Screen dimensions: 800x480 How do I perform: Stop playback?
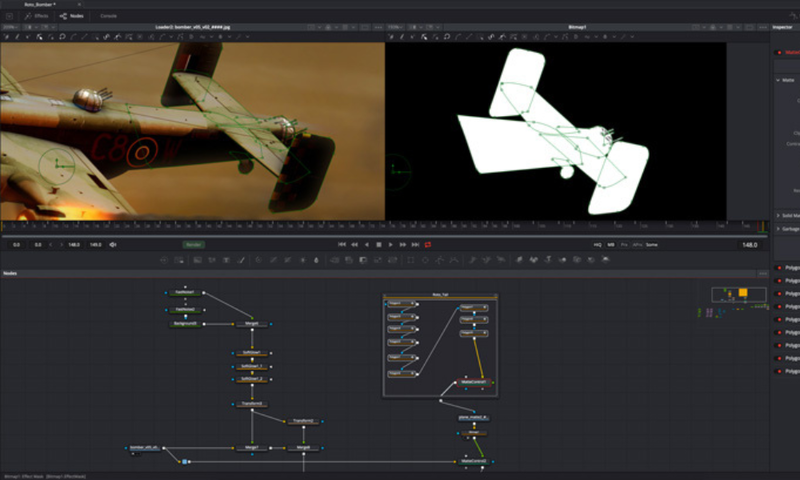tap(379, 245)
